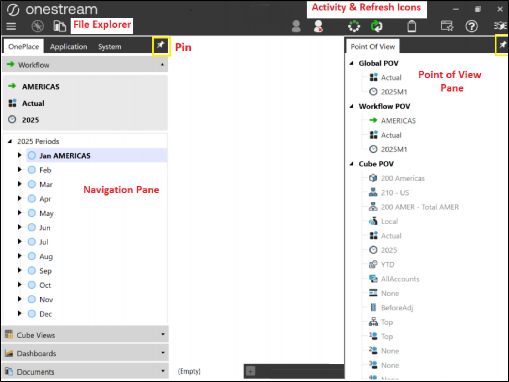Select the Oct period

coord(45,285)
